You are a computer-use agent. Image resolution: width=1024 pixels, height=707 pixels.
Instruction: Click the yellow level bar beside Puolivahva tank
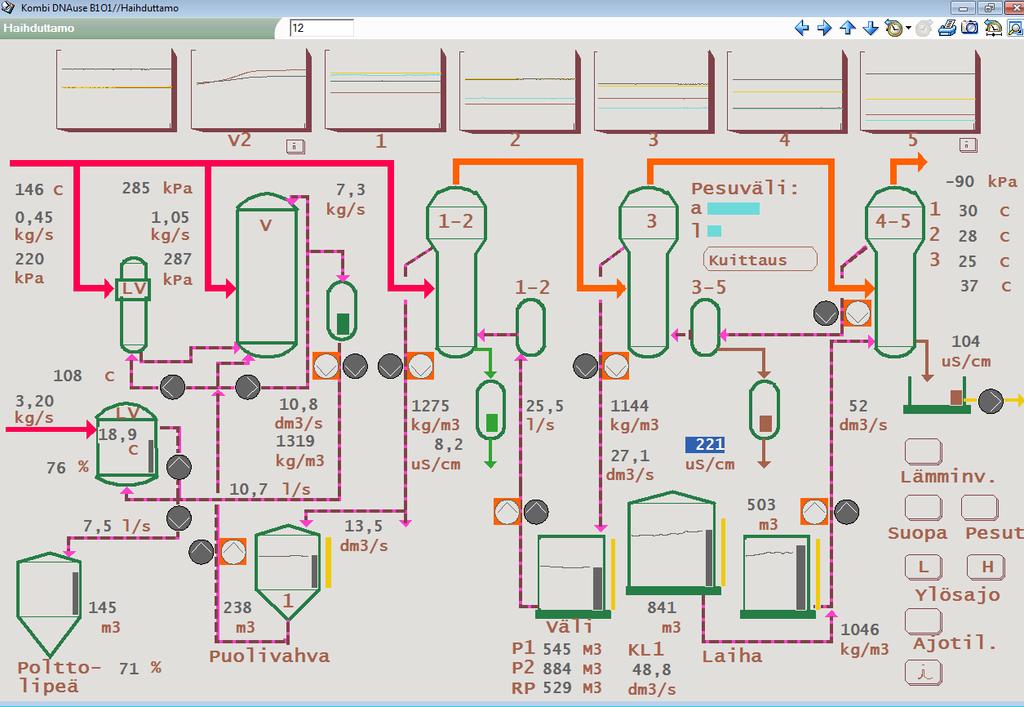(x=328, y=562)
